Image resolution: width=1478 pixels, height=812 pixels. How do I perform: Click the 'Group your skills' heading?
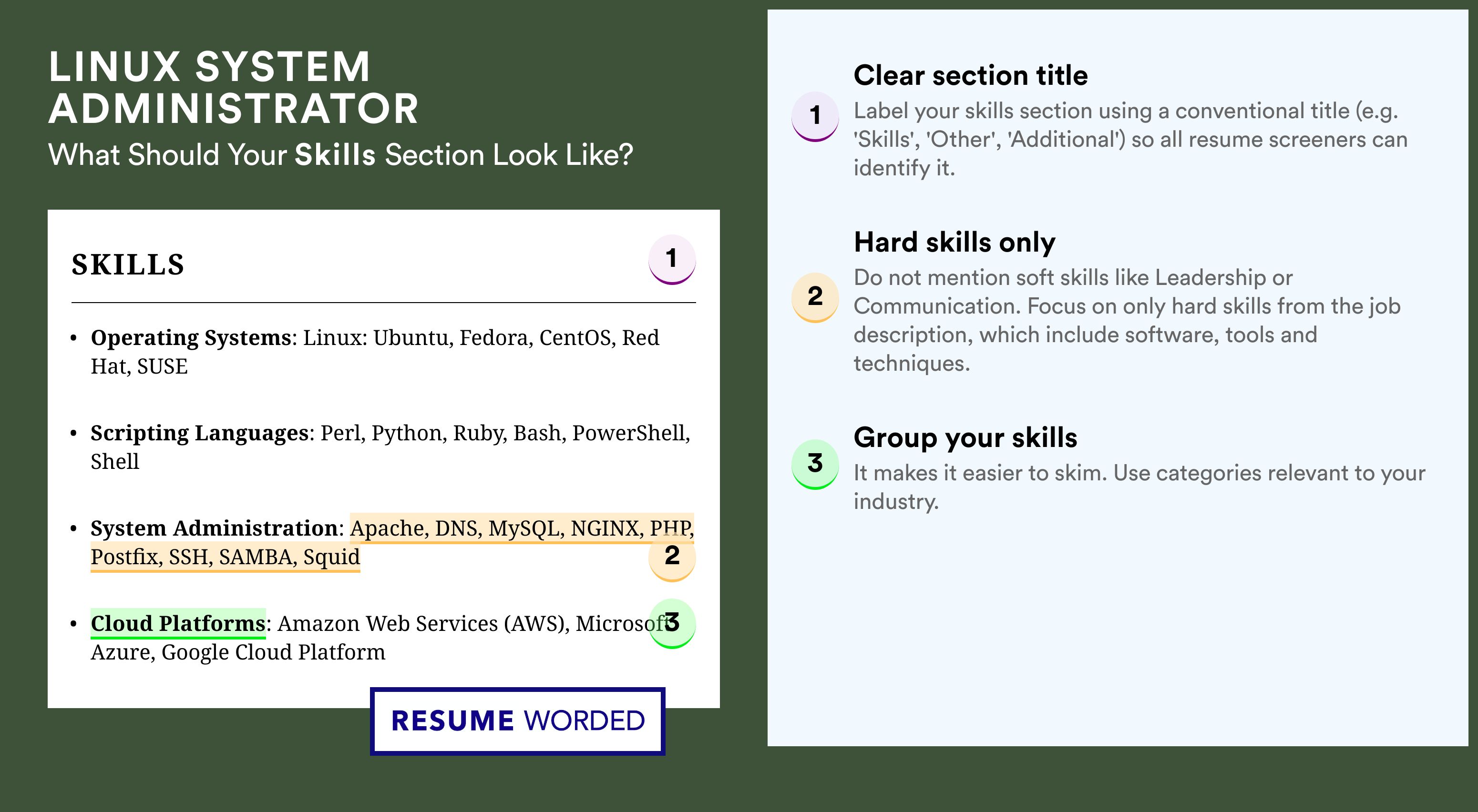[x=965, y=437]
